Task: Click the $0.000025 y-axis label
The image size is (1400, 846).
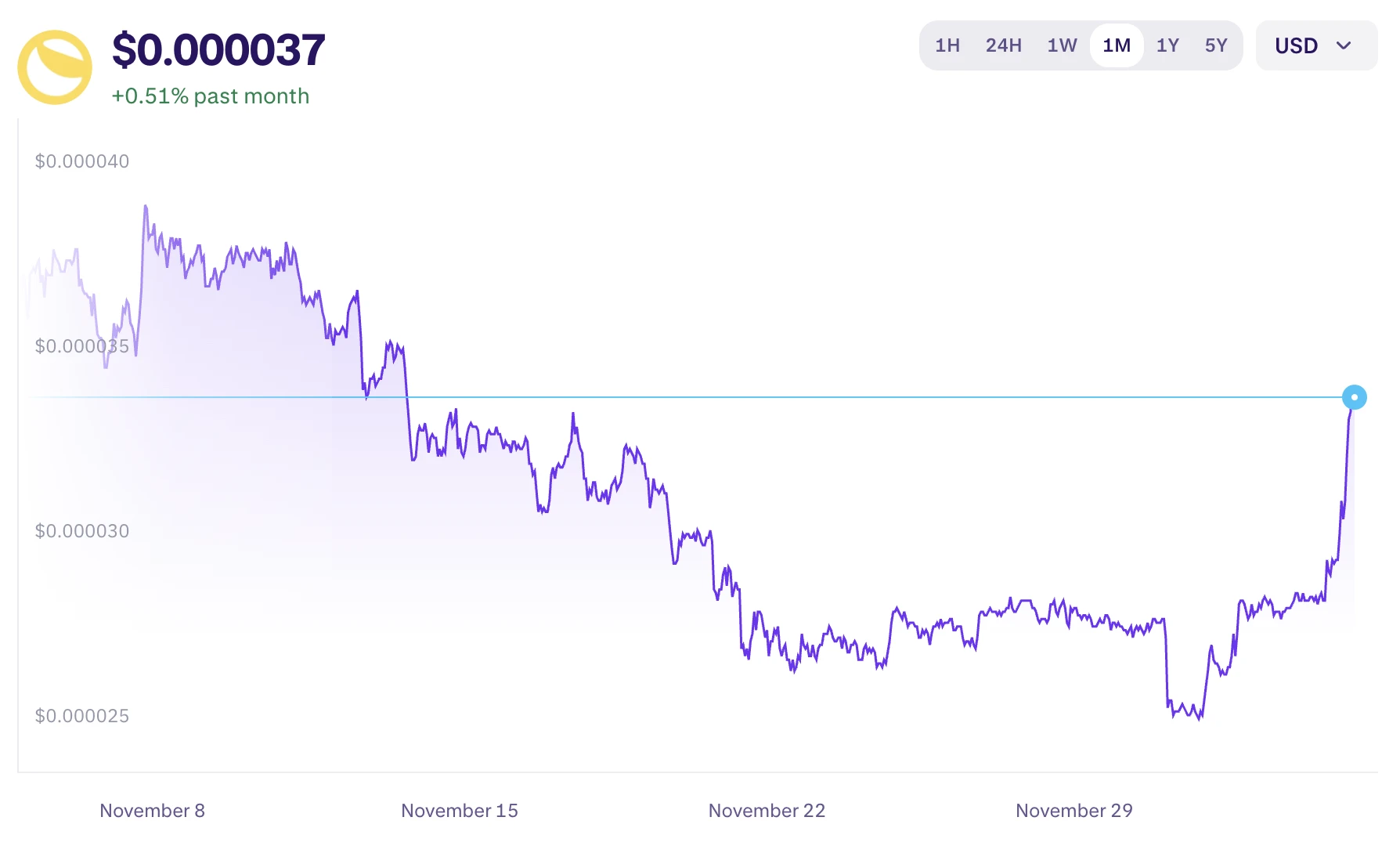Action: click(82, 716)
